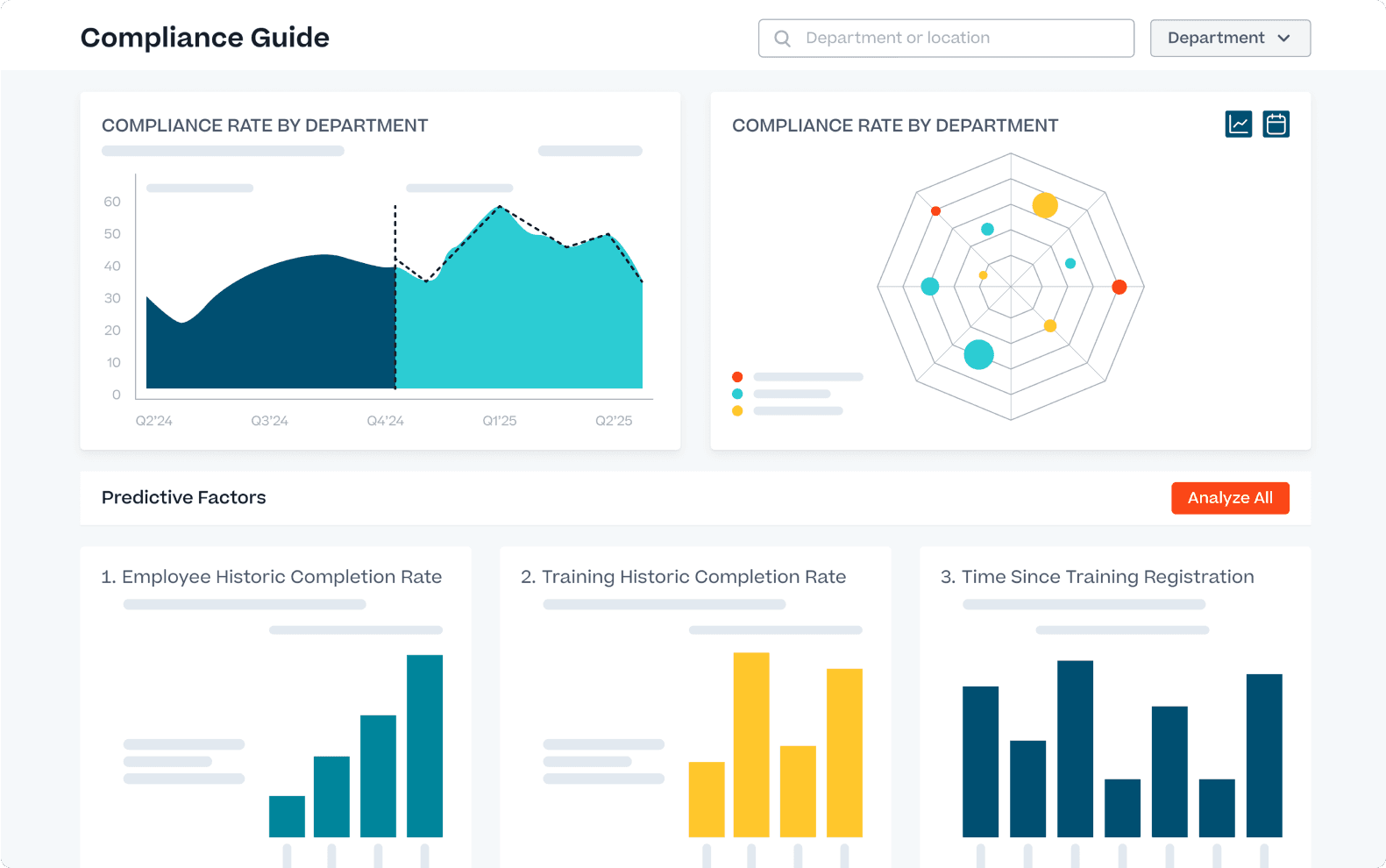Select the large yellow bubble on radar chart
Image resolution: width=1386 pixels, height=868 pixels.
point(1044,205)
